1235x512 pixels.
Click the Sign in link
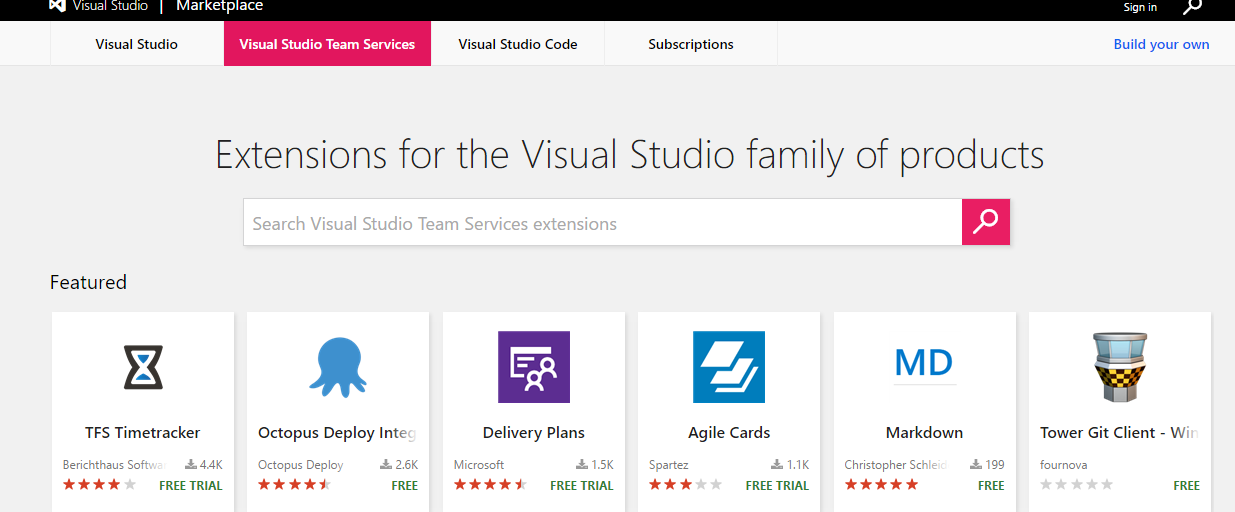point(1140,7)
